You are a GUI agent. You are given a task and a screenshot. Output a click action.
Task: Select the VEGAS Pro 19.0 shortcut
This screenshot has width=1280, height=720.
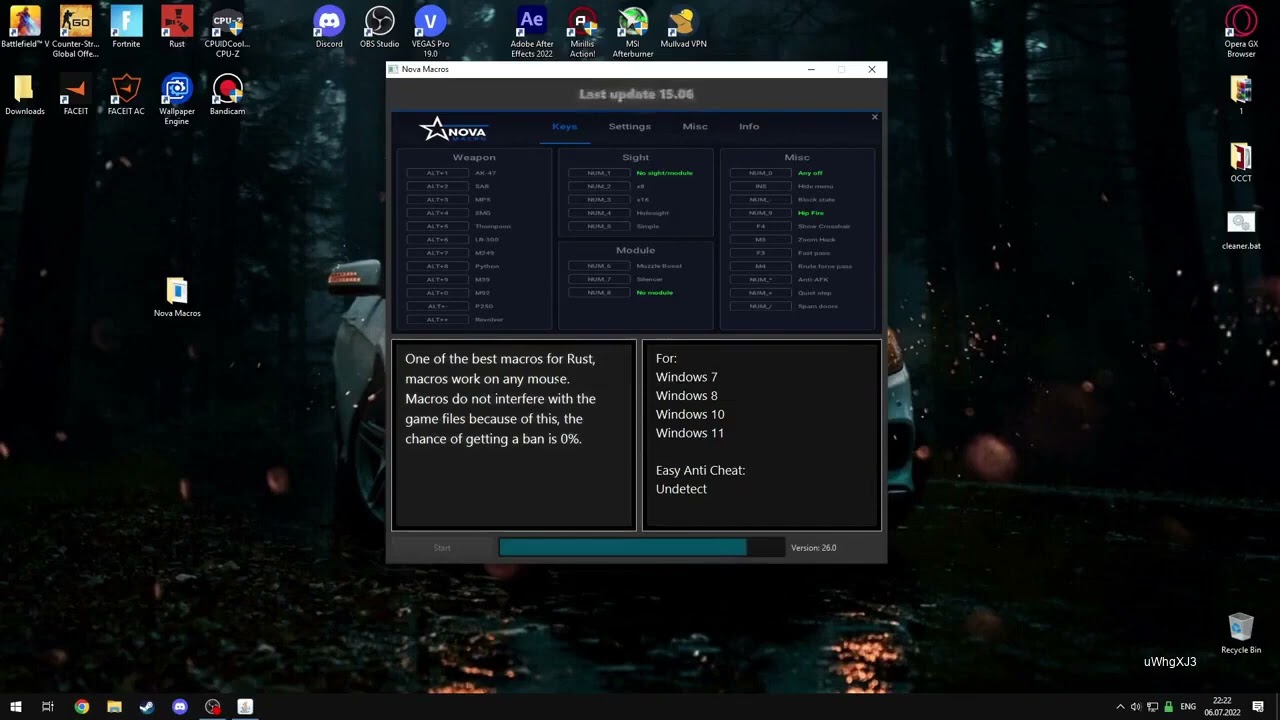[x=430, y=32]
